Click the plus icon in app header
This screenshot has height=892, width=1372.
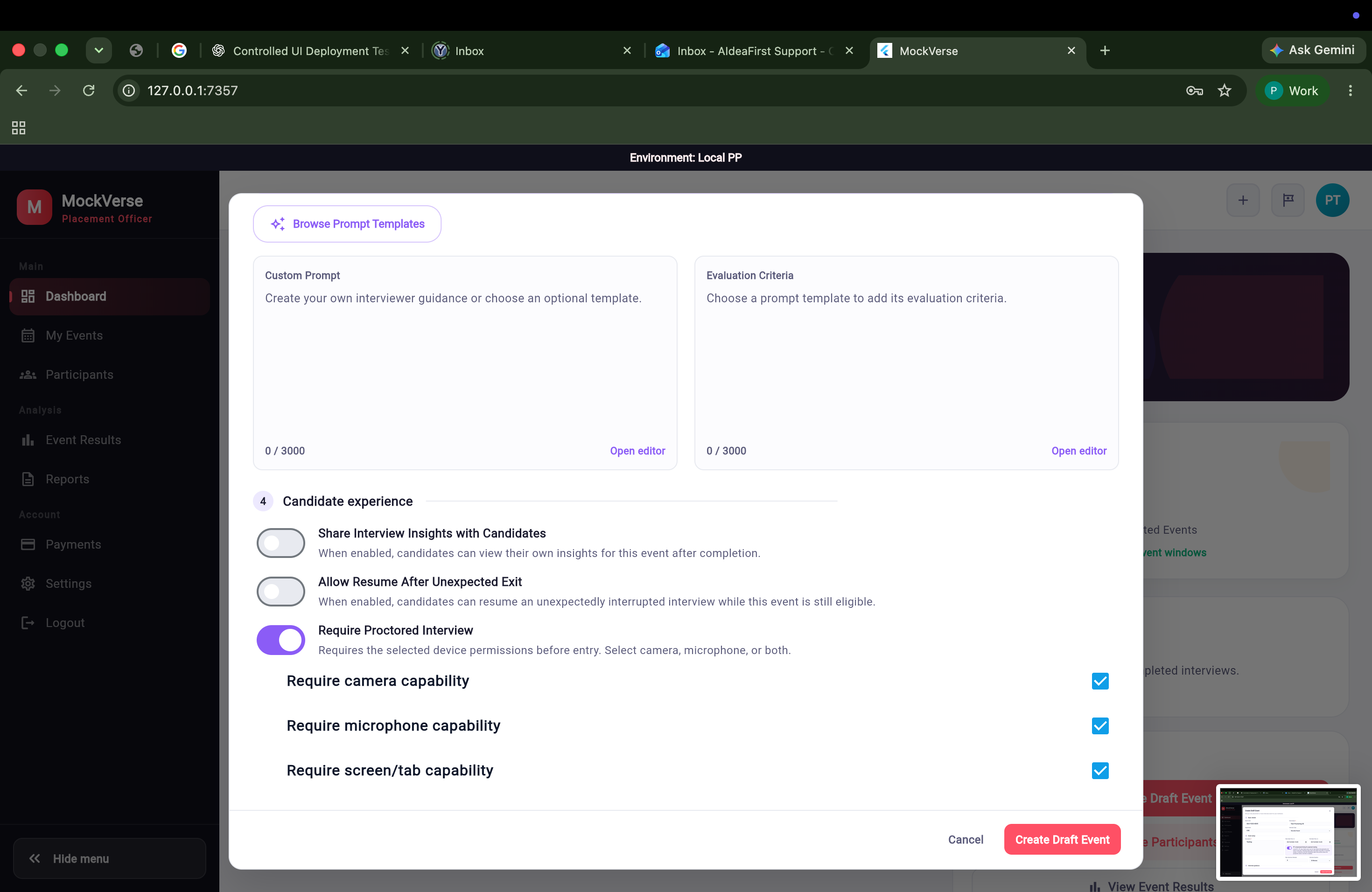pyautogui.click(x=1243, y=200)
